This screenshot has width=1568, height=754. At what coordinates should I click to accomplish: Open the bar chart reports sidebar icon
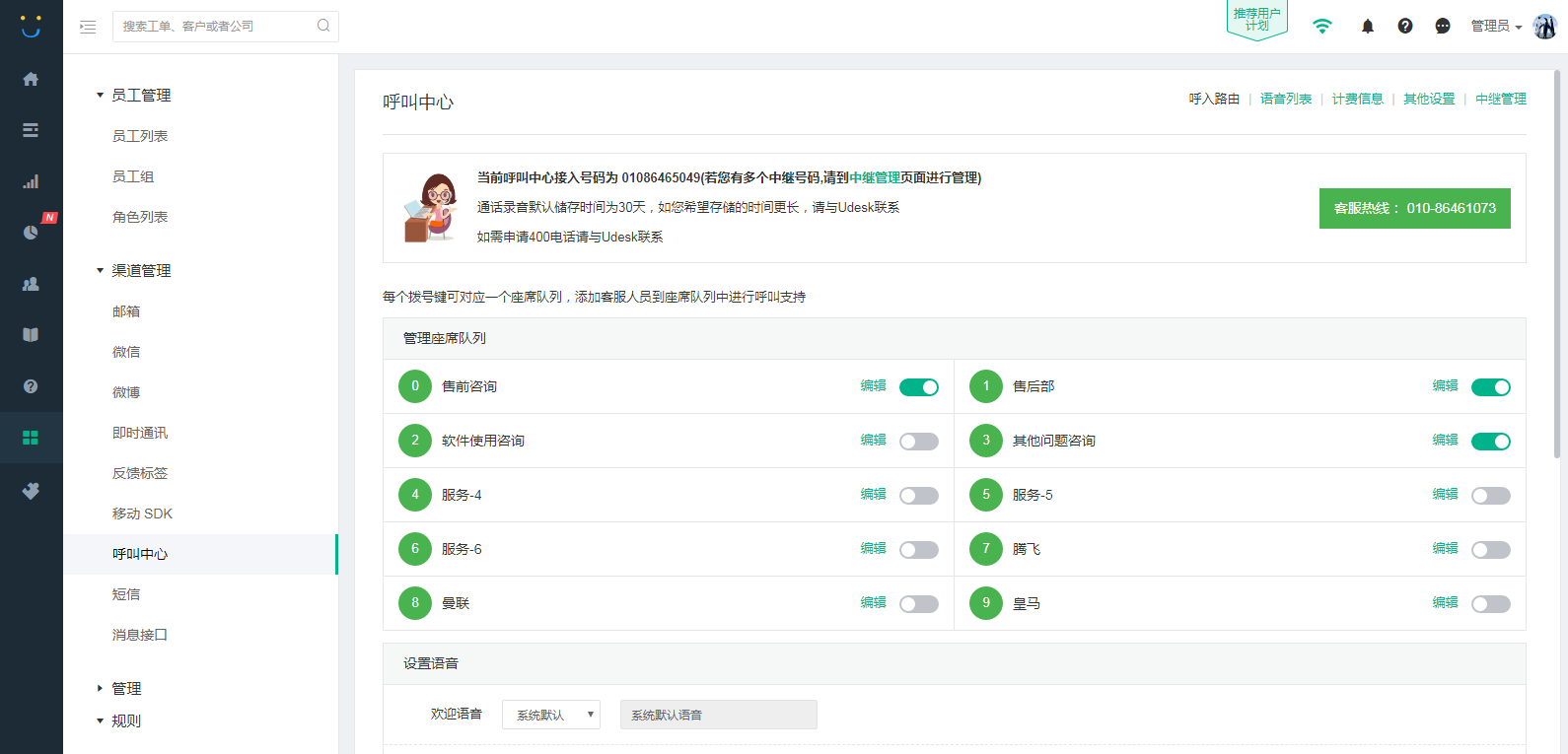click(31, 181)
